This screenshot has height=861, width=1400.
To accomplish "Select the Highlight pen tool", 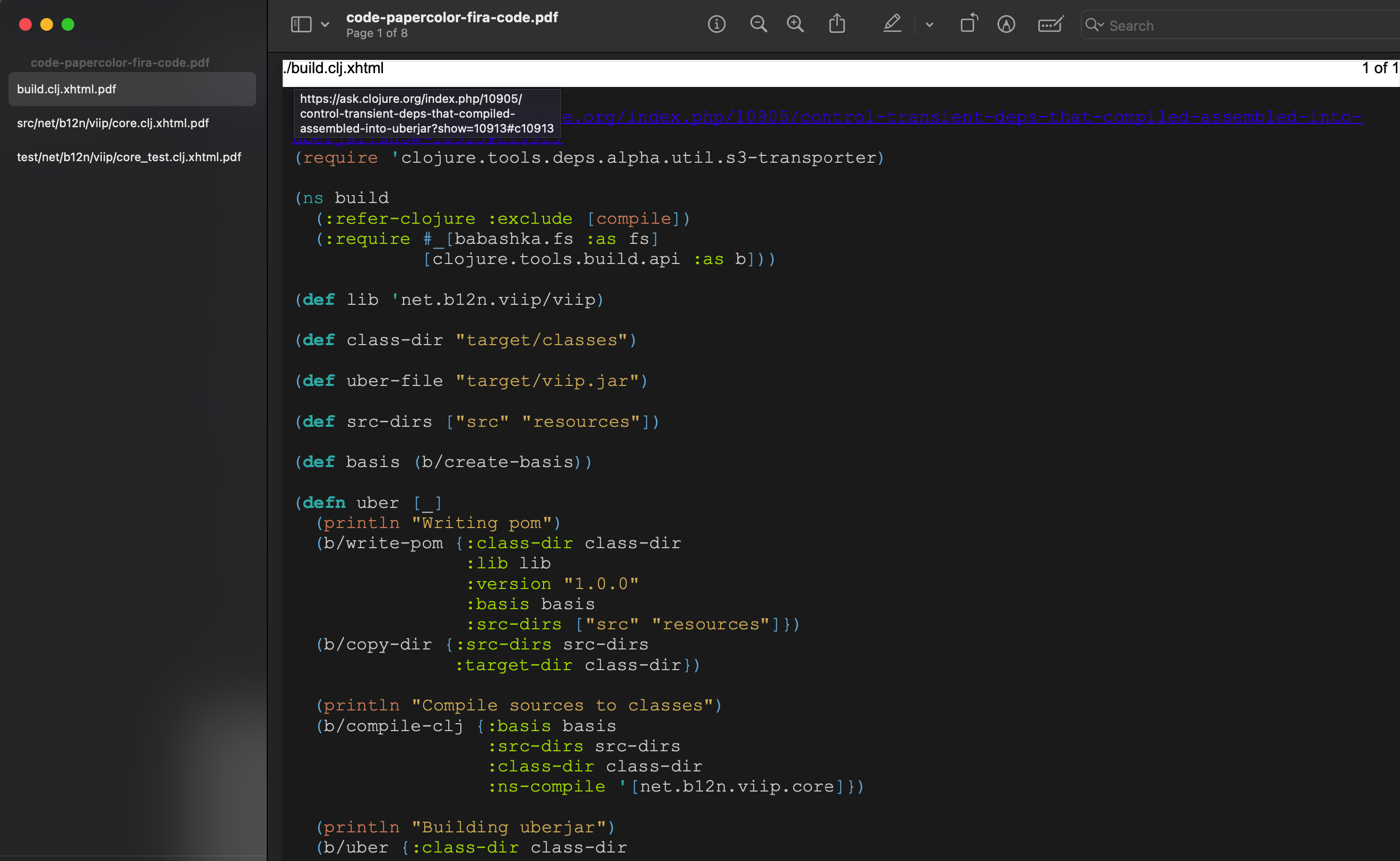I will coord(892,24).
